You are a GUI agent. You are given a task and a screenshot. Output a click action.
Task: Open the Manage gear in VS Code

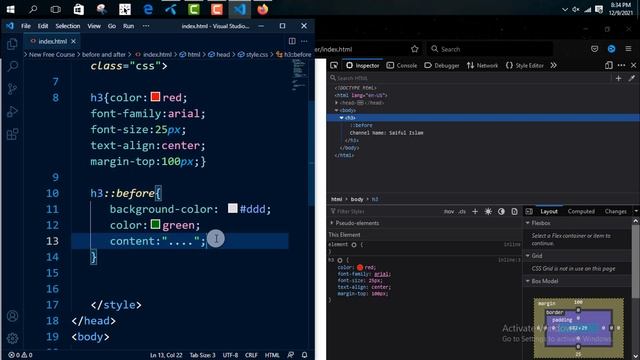point(12,338)
